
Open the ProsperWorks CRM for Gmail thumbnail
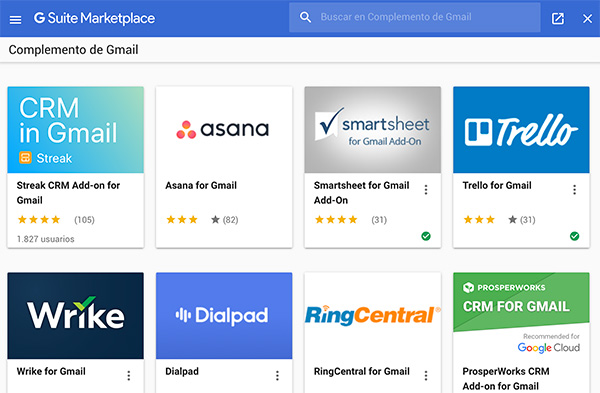point(521,316)
